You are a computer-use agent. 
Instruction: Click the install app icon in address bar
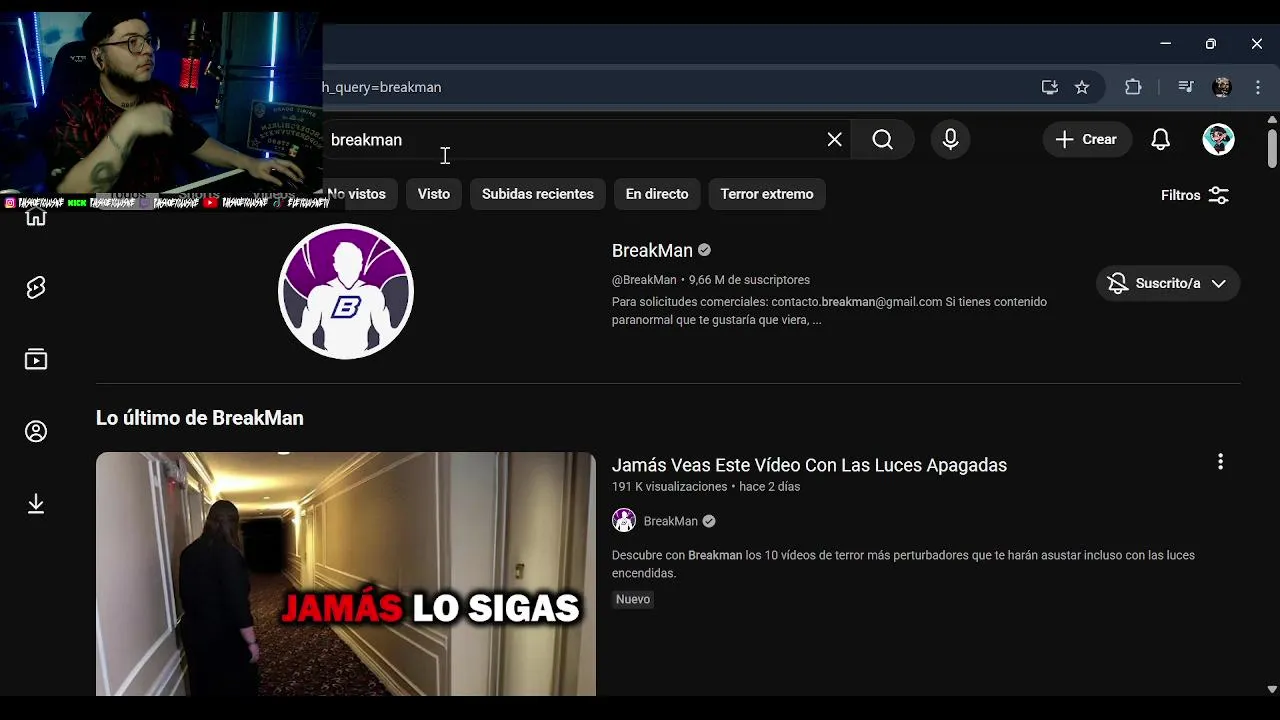point(1049,87)
